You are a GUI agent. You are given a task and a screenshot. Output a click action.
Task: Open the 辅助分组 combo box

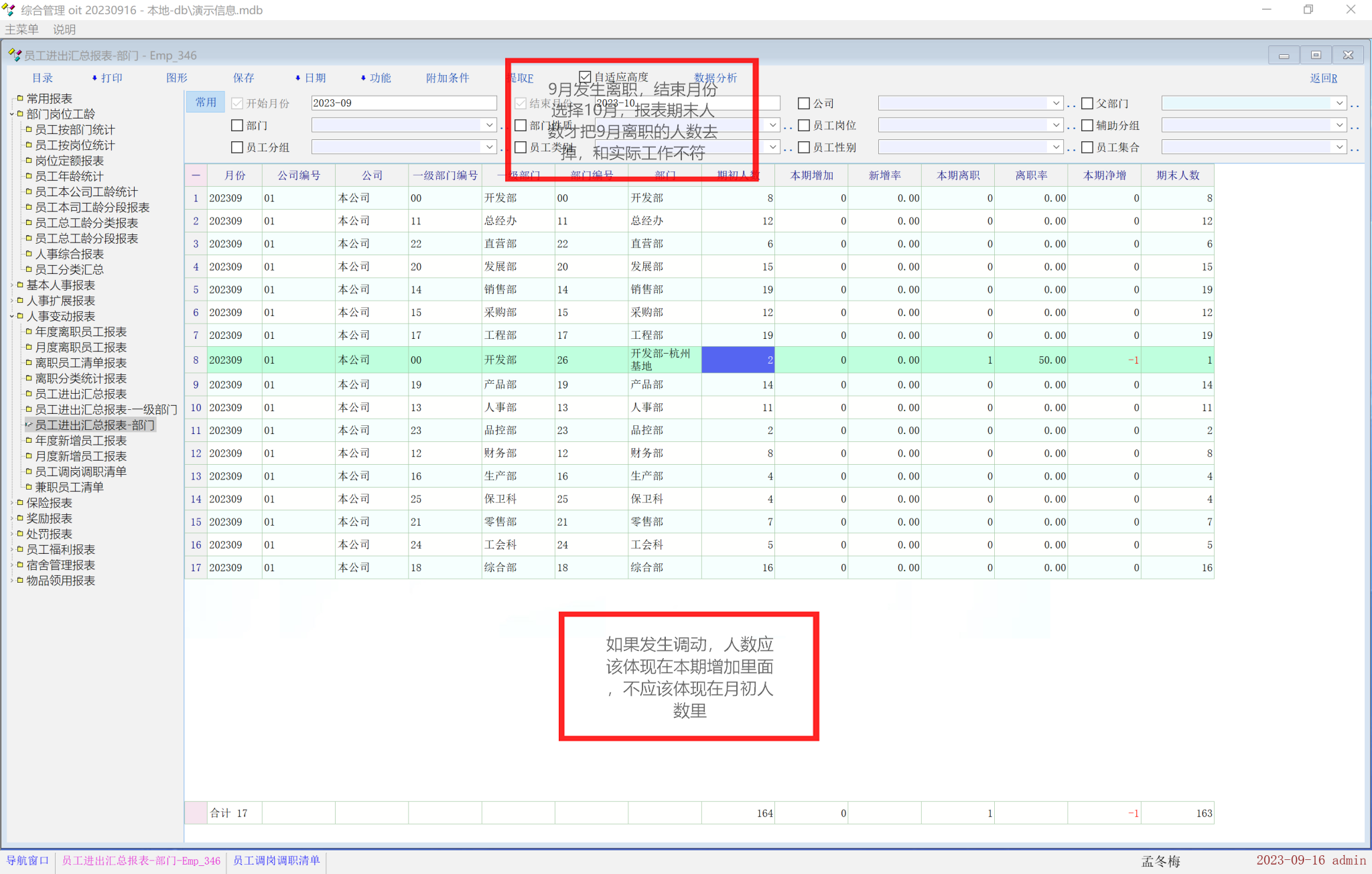[x=1339, y=125]
